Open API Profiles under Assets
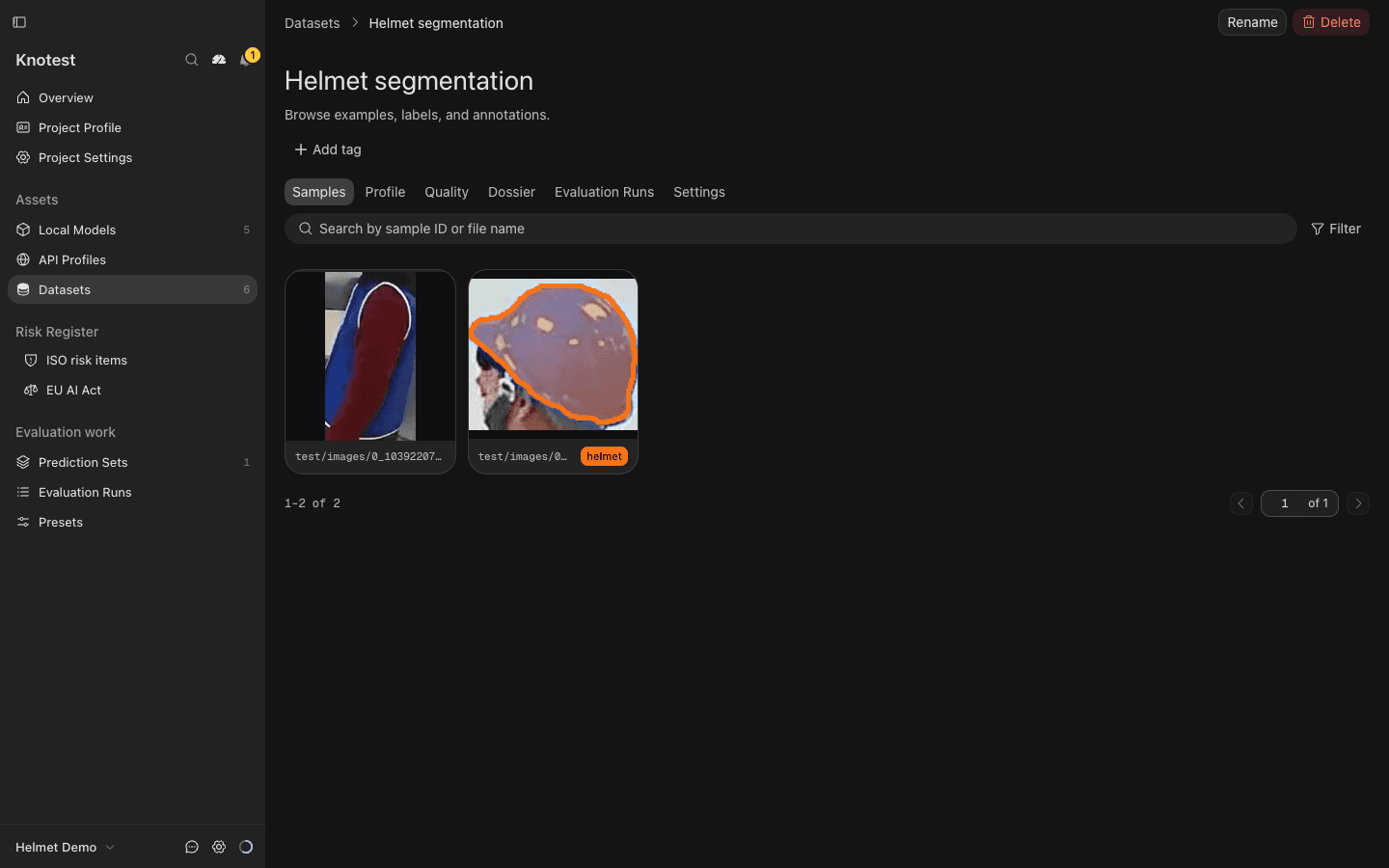 point(132,259)
